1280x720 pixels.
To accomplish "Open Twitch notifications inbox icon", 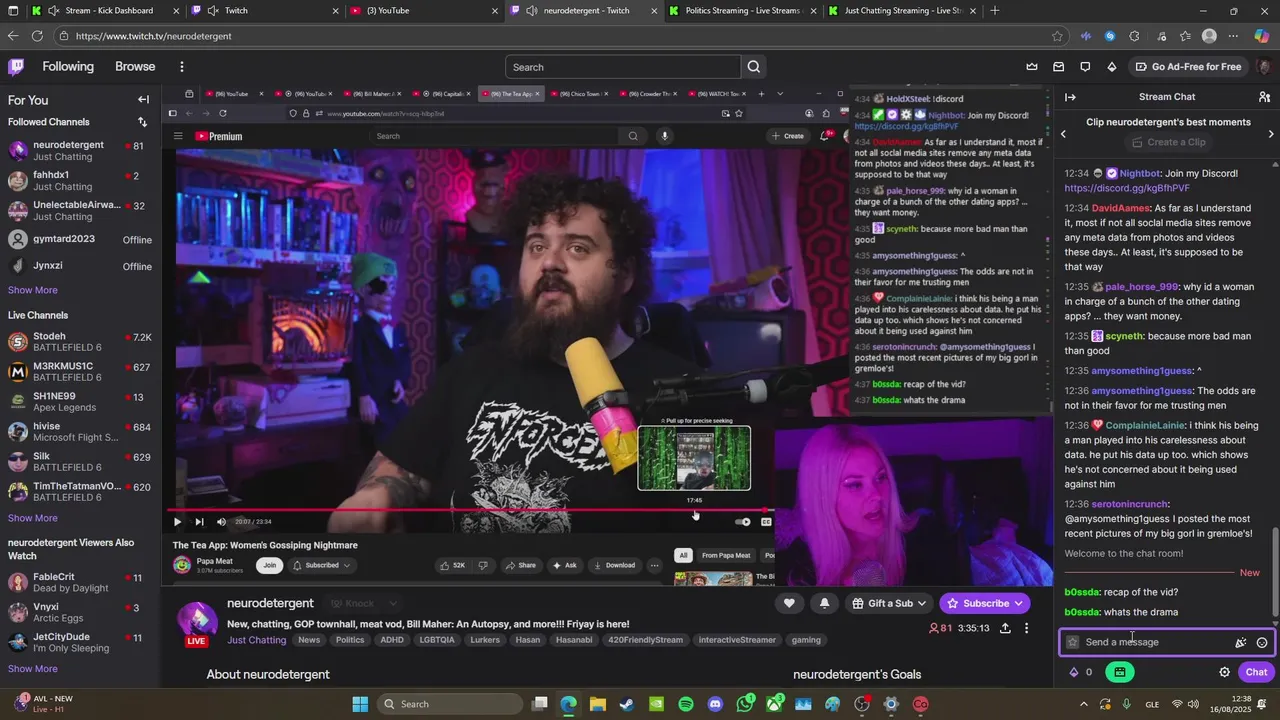I will 1059,67.
